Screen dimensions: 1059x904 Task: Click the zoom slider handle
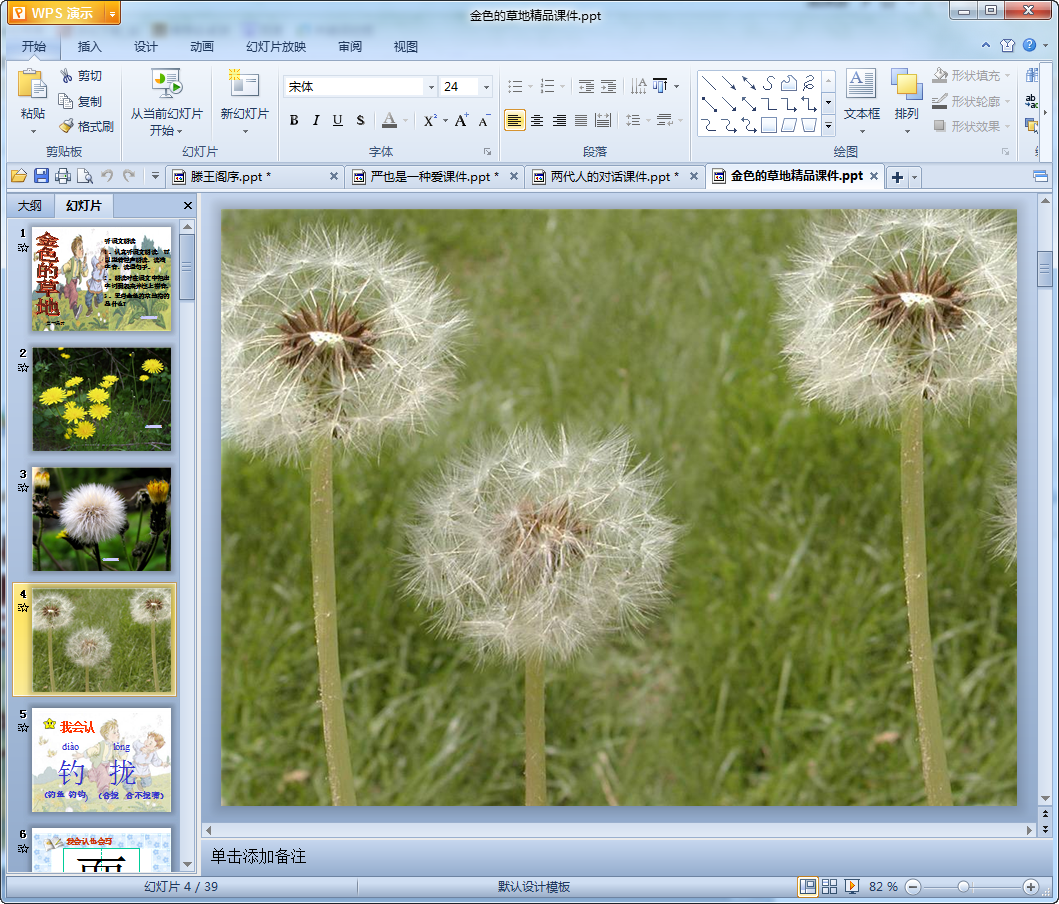tap(964, 886)
